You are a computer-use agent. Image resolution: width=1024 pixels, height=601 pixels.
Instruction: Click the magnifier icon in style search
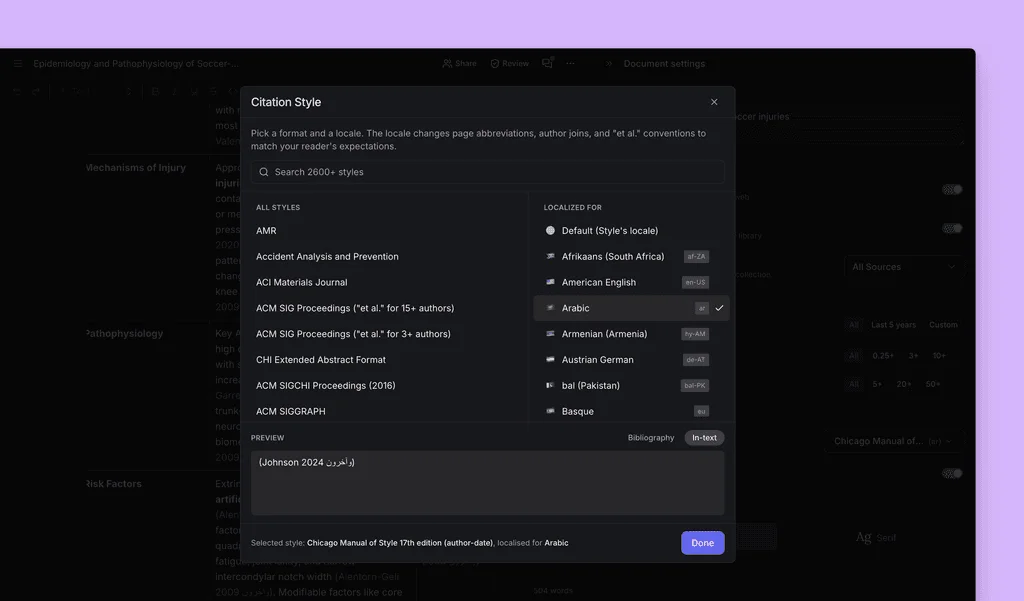[x=264, y=172]
